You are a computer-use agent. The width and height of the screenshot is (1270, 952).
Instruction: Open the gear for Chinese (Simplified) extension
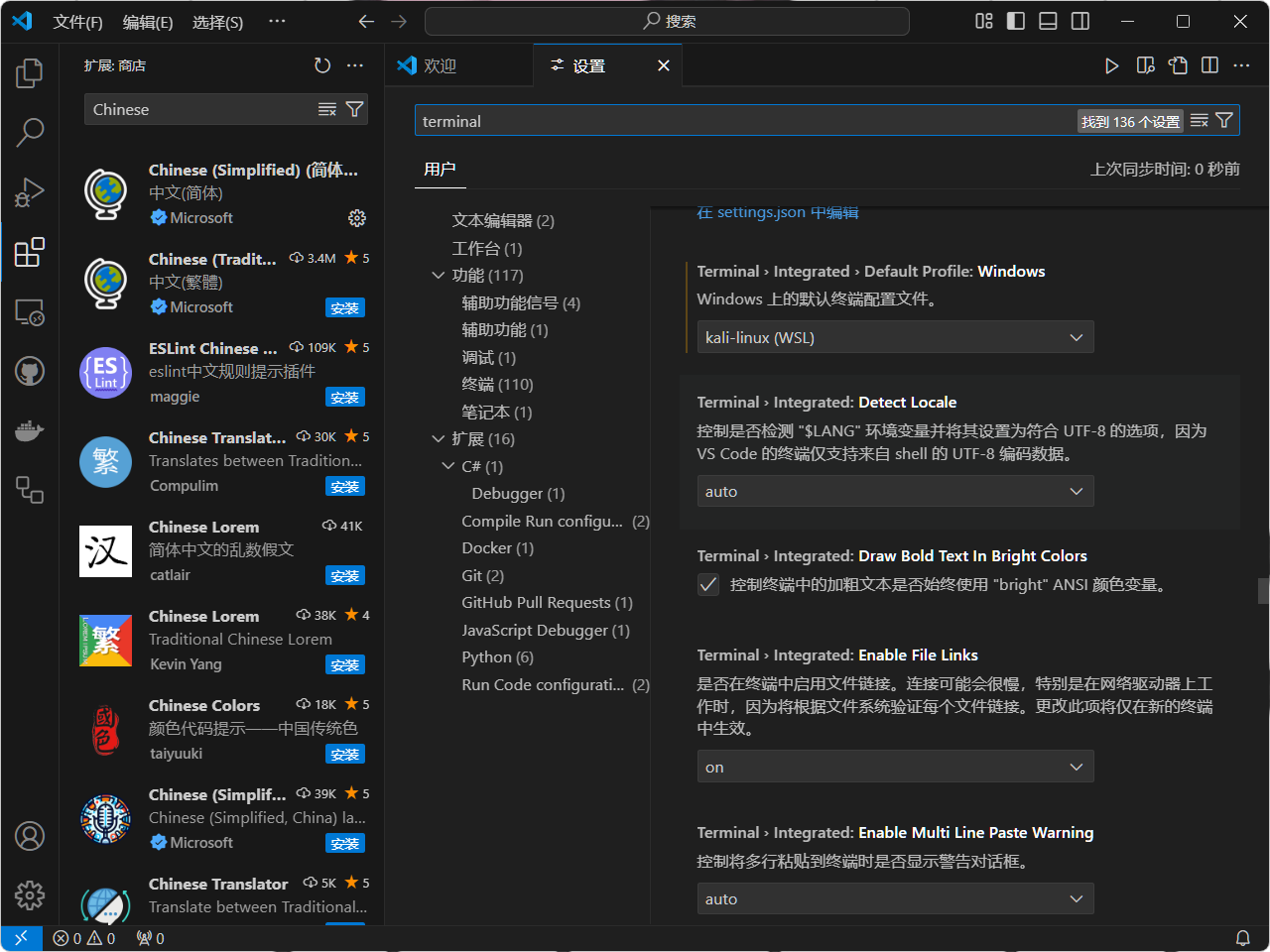coord(357,218)
